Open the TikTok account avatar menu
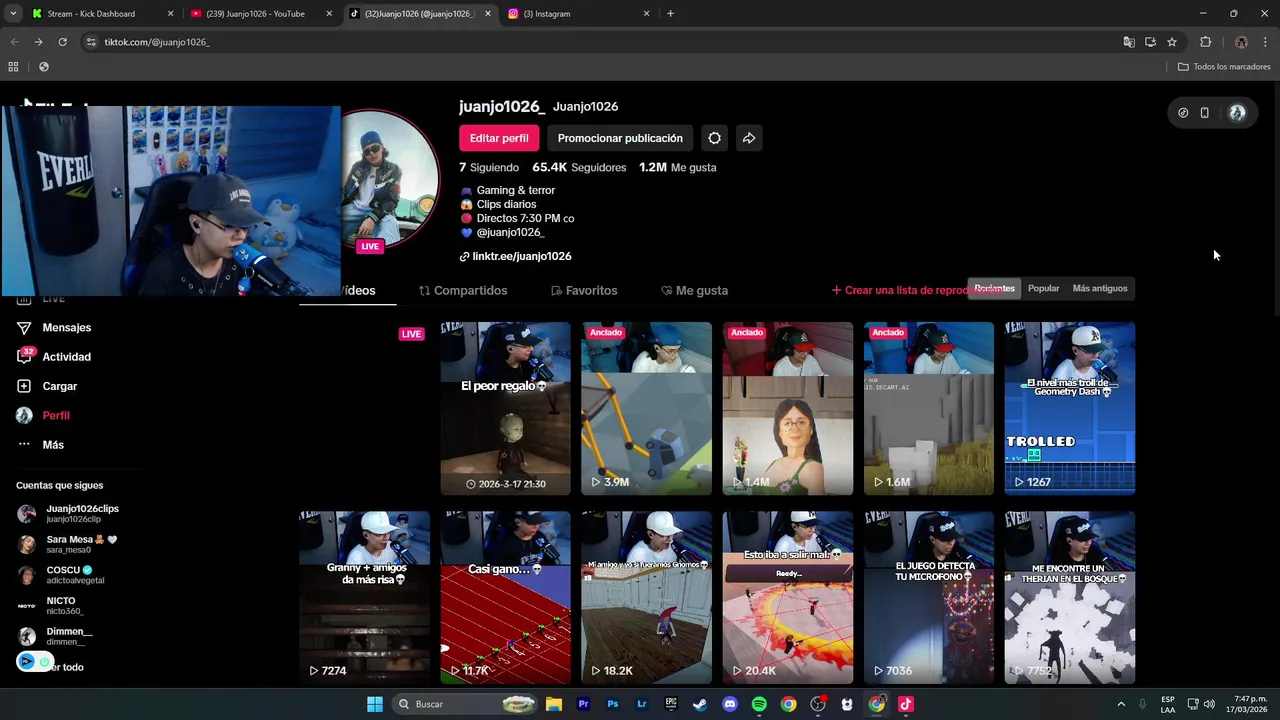 pyautogui.click(x=1237, y=113)
